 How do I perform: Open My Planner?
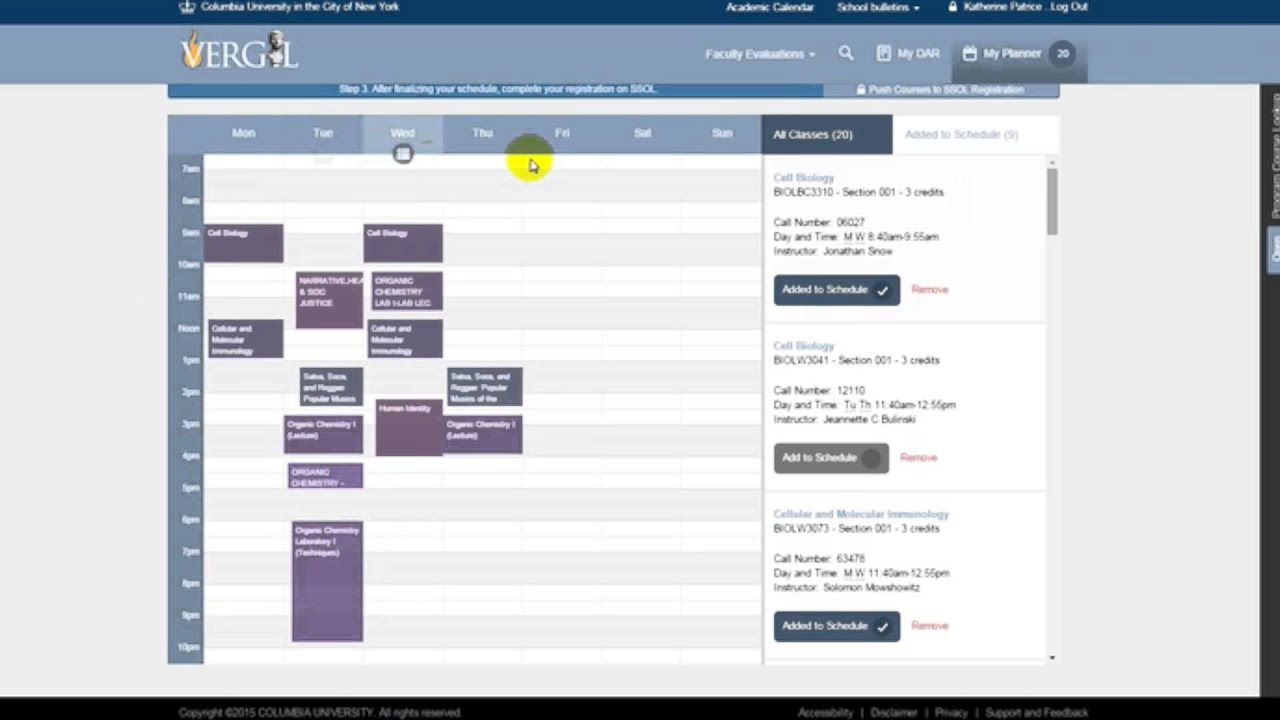click(x=1002, y=54)
